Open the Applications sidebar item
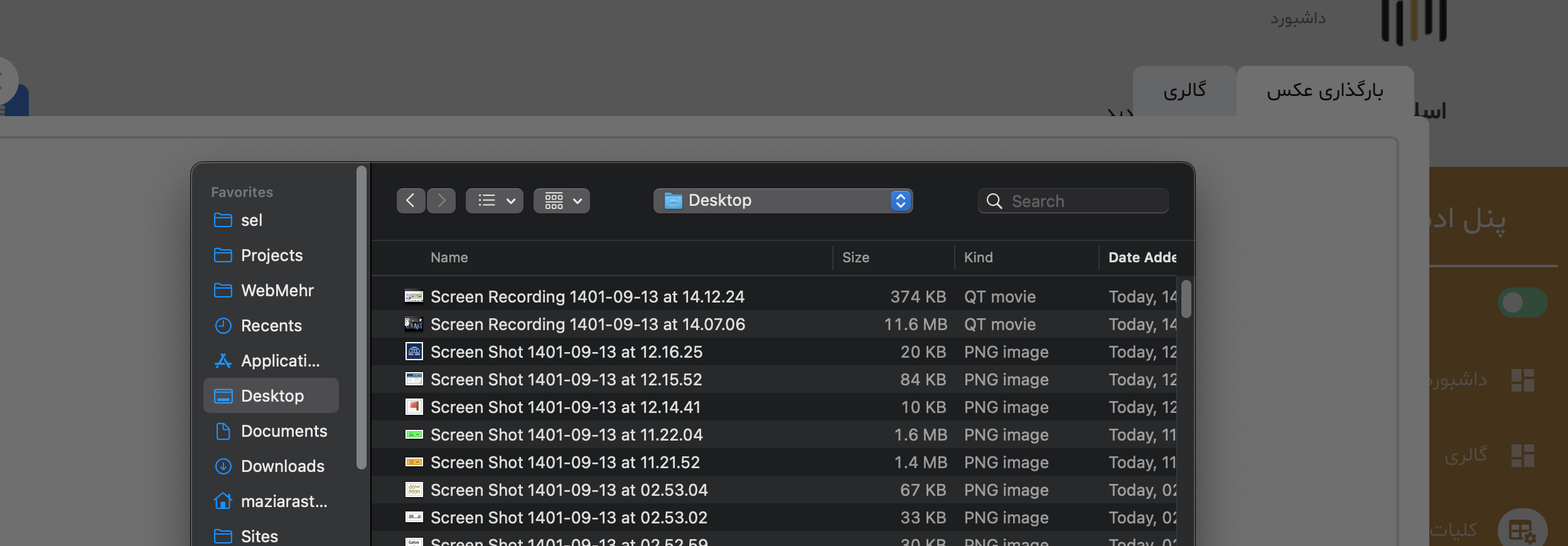The image size is (1568, 546). [280, 361]
